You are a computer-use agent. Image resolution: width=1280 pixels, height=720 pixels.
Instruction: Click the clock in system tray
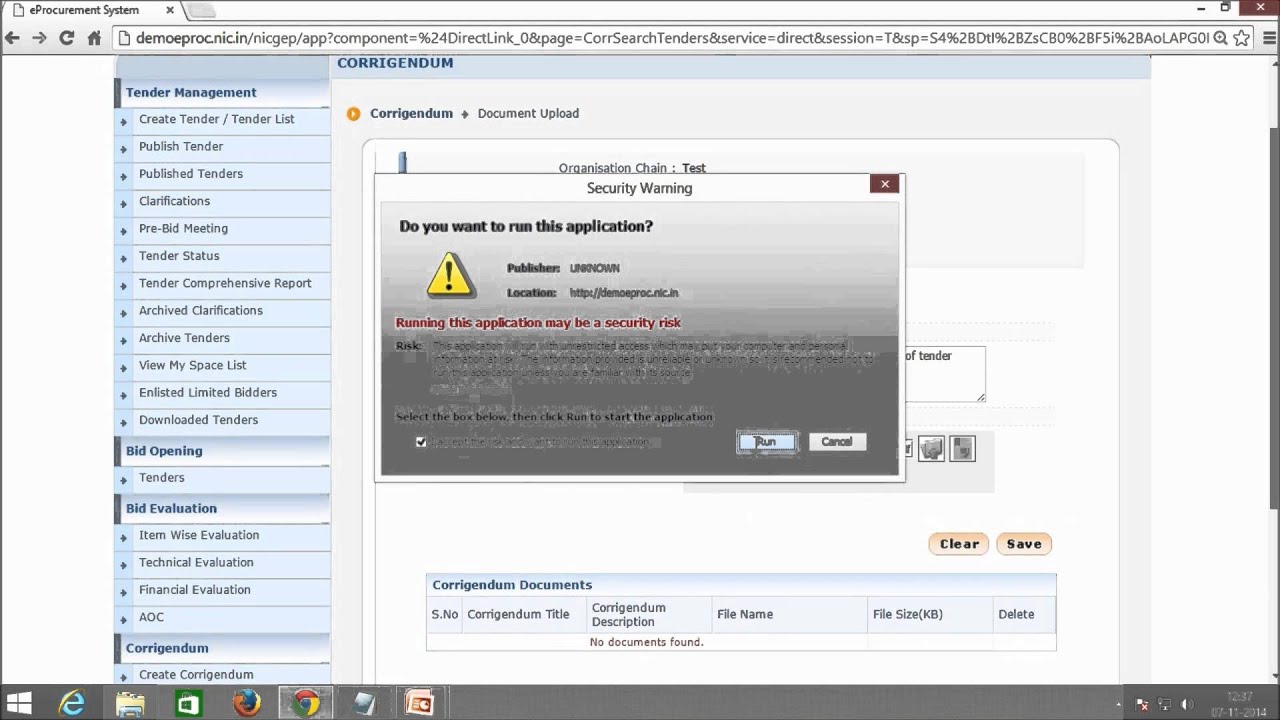click(x=1240, y=704)
